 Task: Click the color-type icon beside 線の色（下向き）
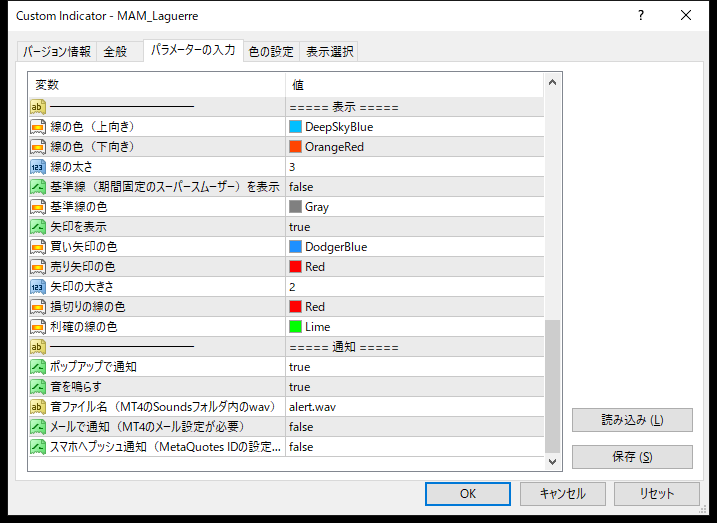38,147
